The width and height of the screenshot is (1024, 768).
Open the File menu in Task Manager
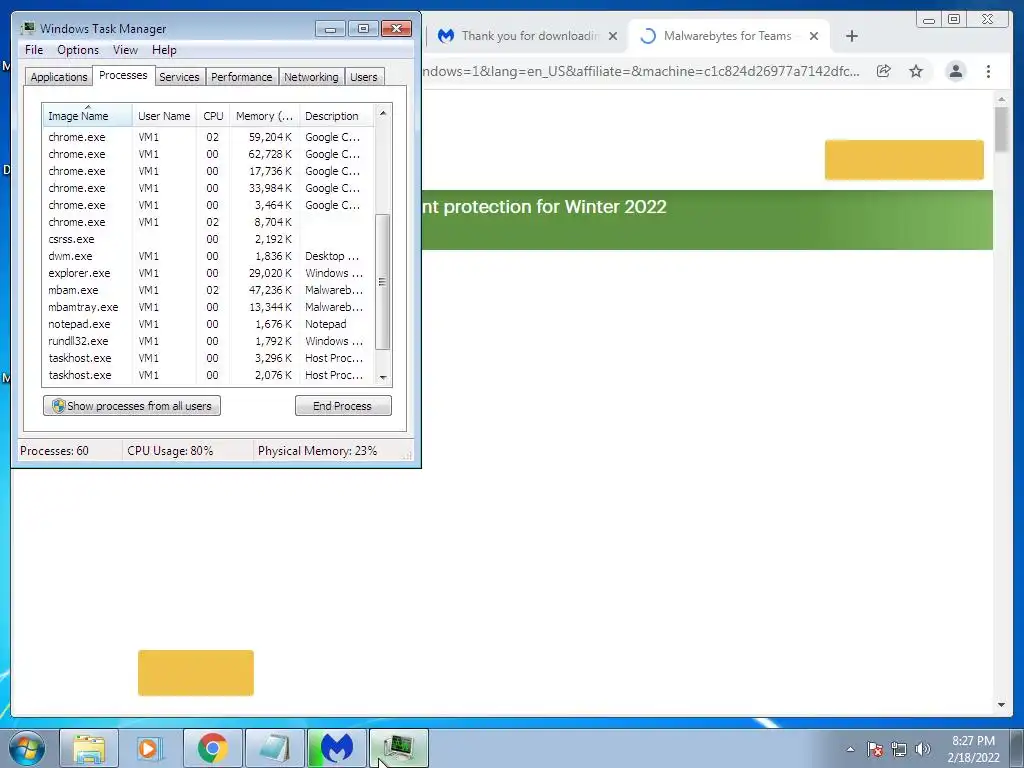(34, 50)
